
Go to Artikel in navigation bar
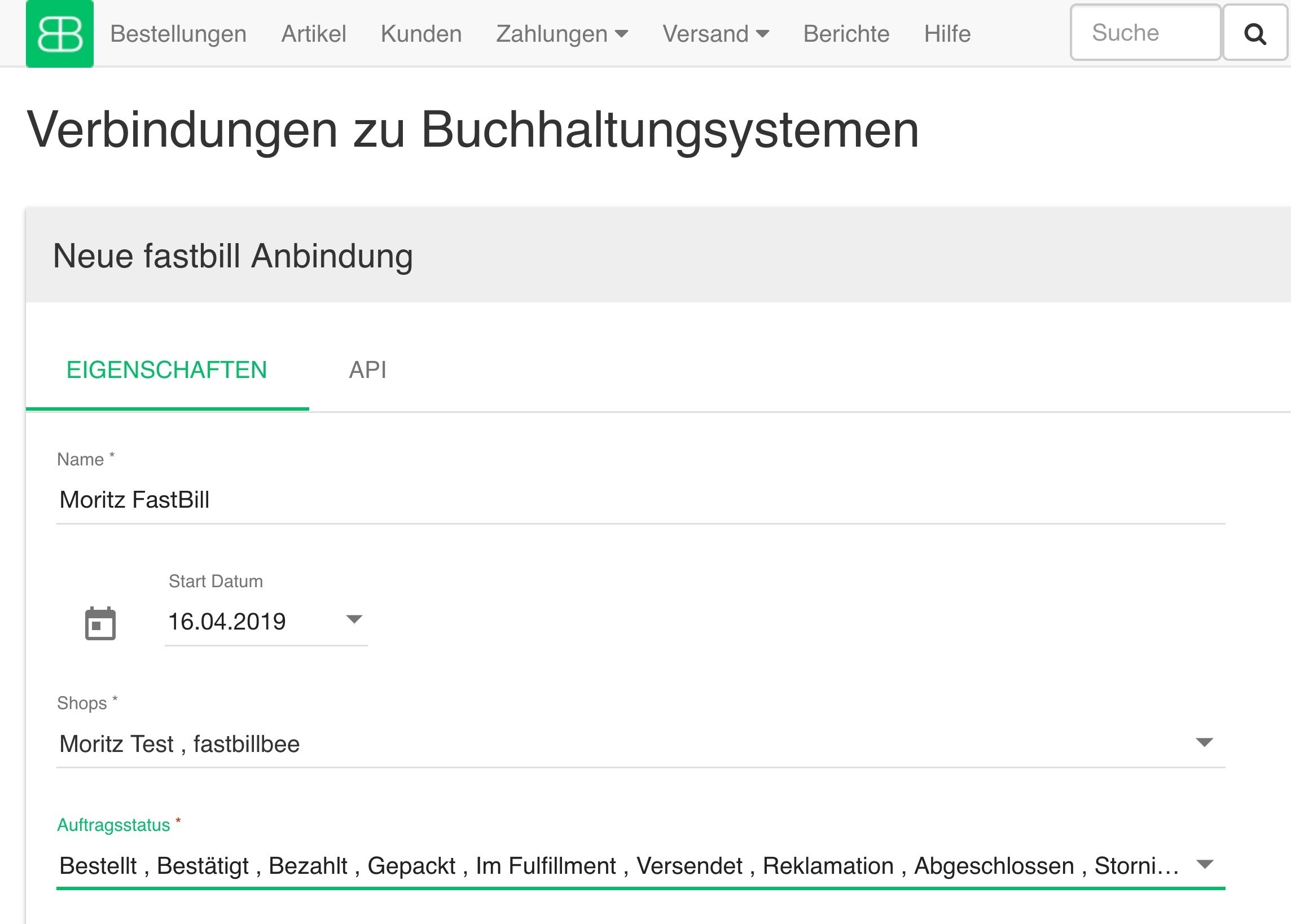[x=314, y=34]
